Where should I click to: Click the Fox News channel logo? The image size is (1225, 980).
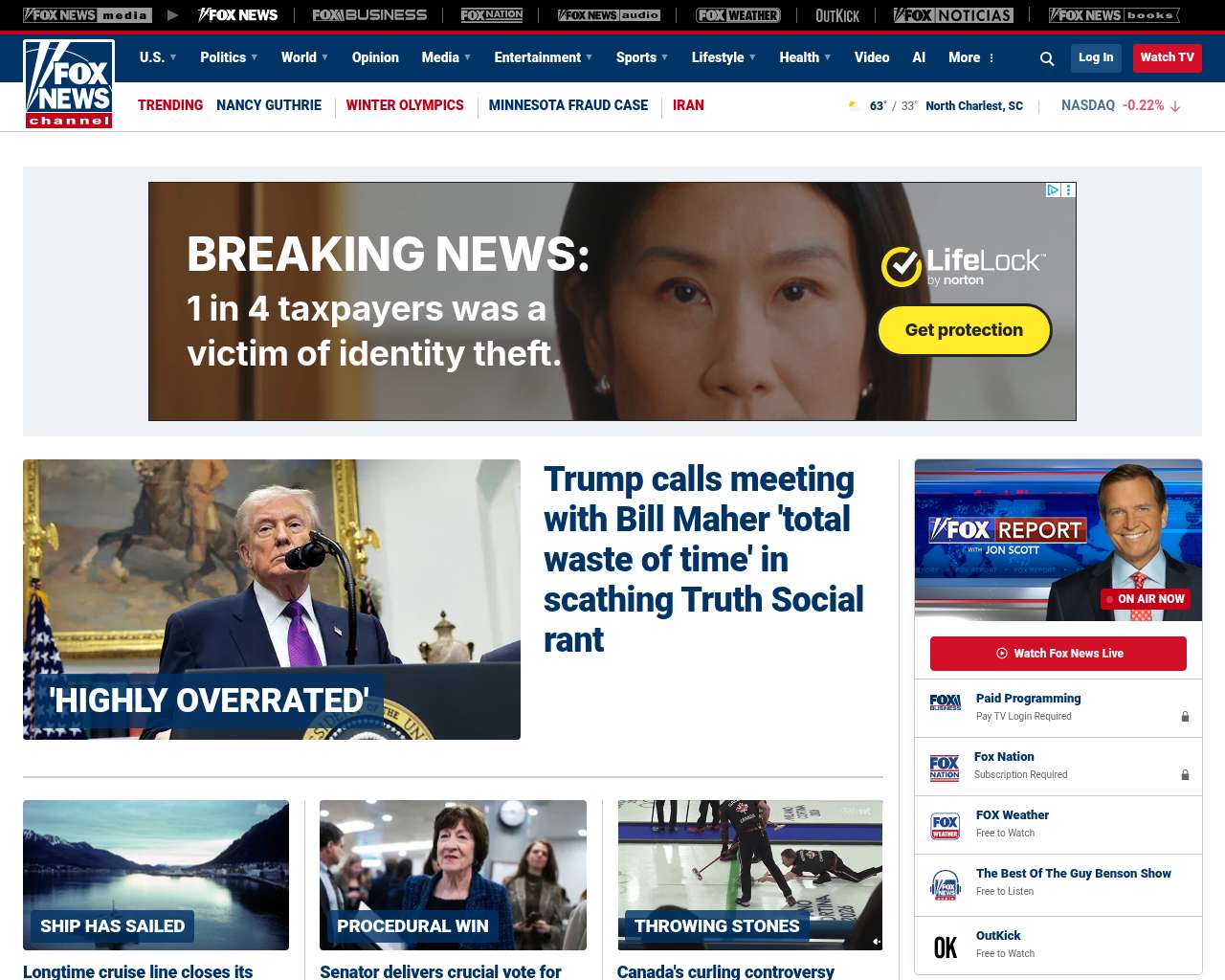click(x=69, y=84)
